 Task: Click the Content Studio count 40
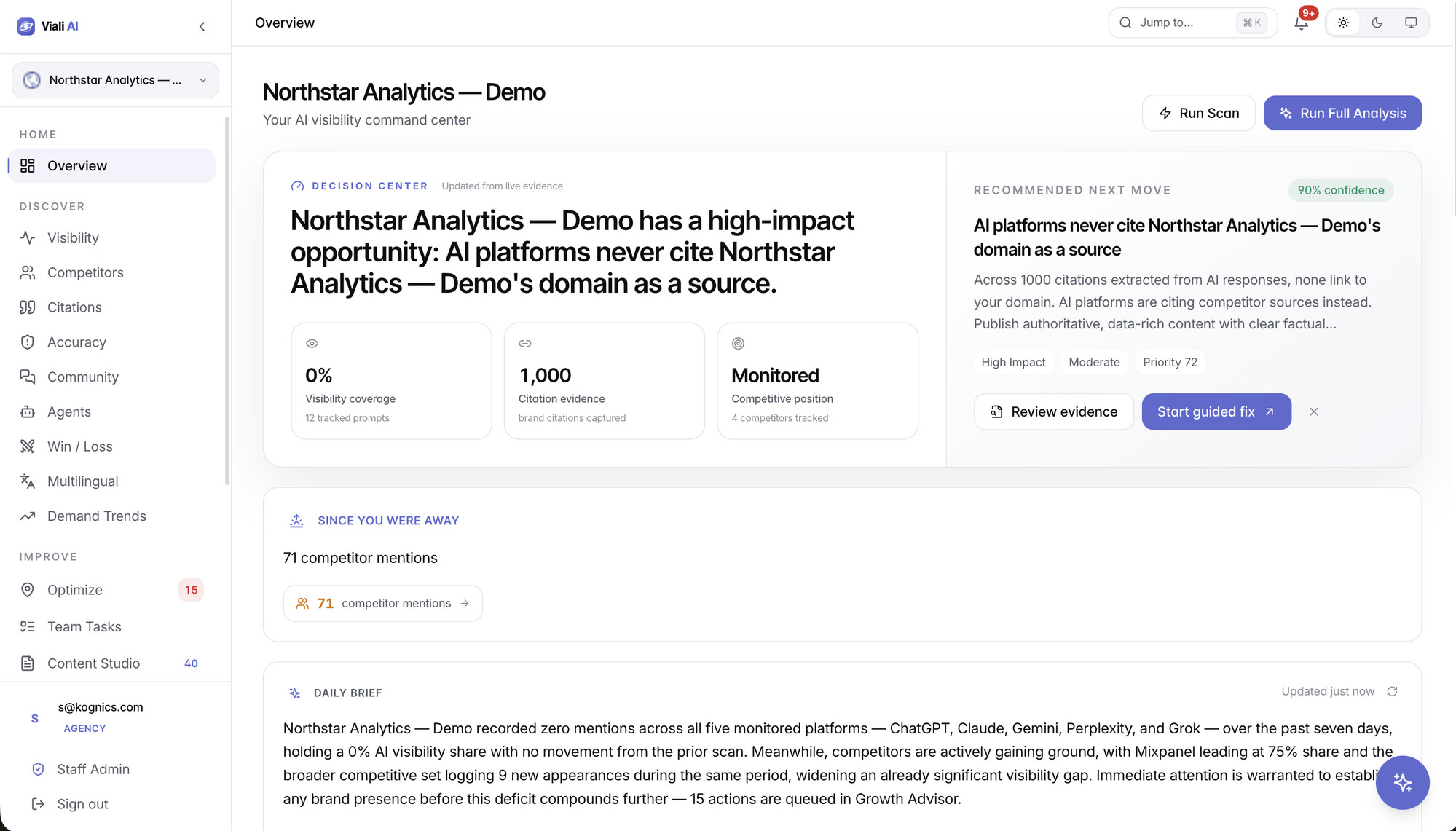click(x=191, y=663)
